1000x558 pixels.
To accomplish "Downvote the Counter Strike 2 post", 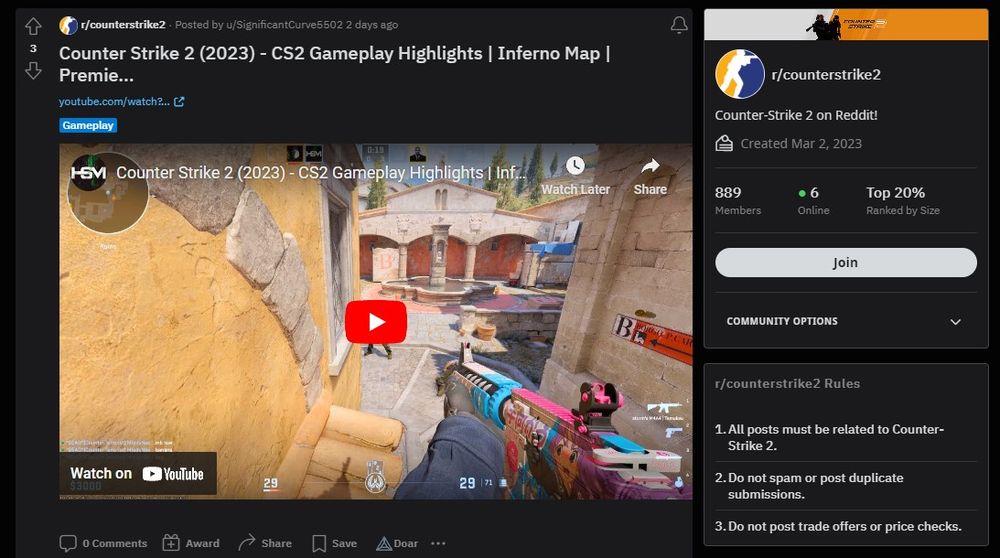I will tap(33, 70).
